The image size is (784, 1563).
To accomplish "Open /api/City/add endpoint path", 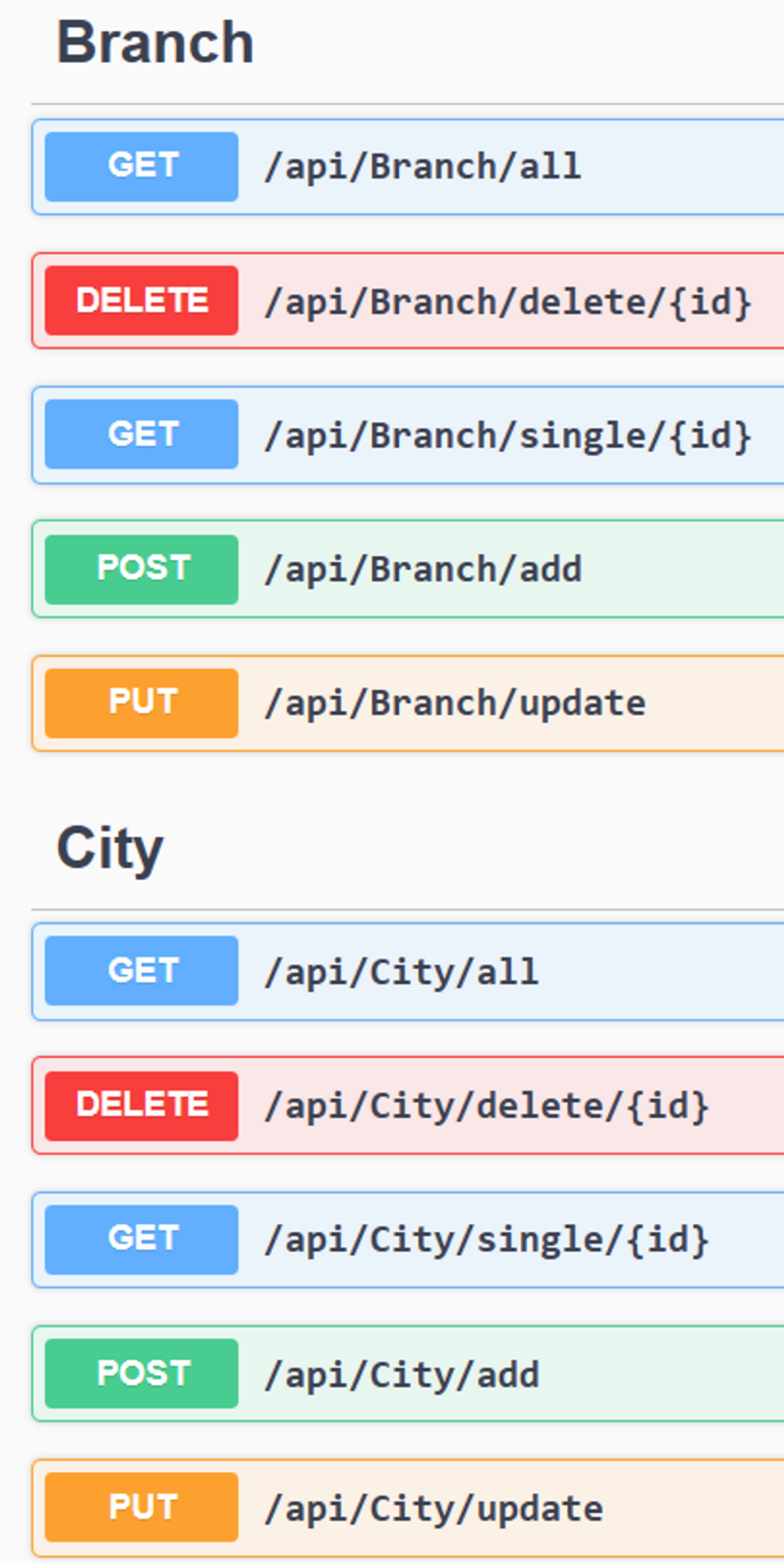I will tap(401, 1375).
